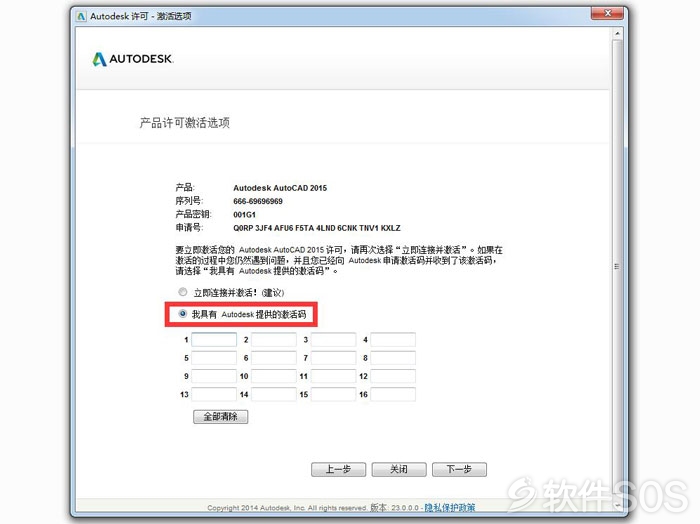Click the request code Q0RP 3JF4 text

click(317, 228)
